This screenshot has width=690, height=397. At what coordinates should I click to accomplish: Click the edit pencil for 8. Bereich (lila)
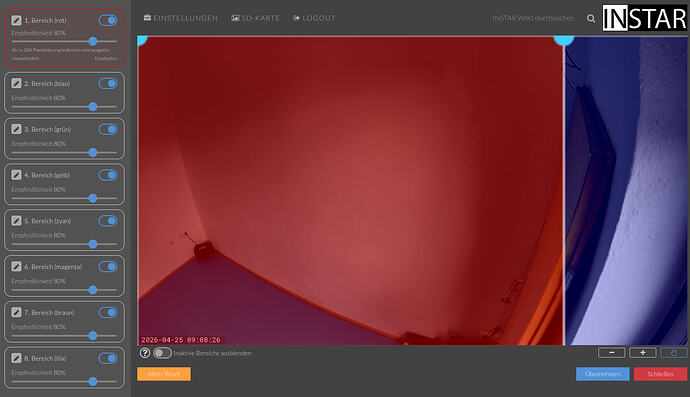[x=16, y=358]
